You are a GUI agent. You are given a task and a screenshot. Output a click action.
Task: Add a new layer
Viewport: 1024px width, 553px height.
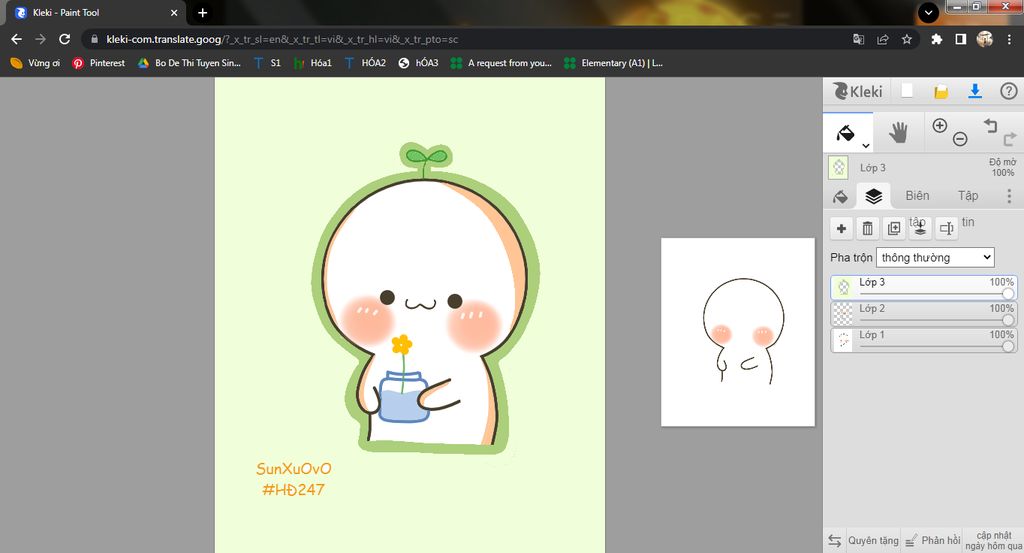point(841,229)
